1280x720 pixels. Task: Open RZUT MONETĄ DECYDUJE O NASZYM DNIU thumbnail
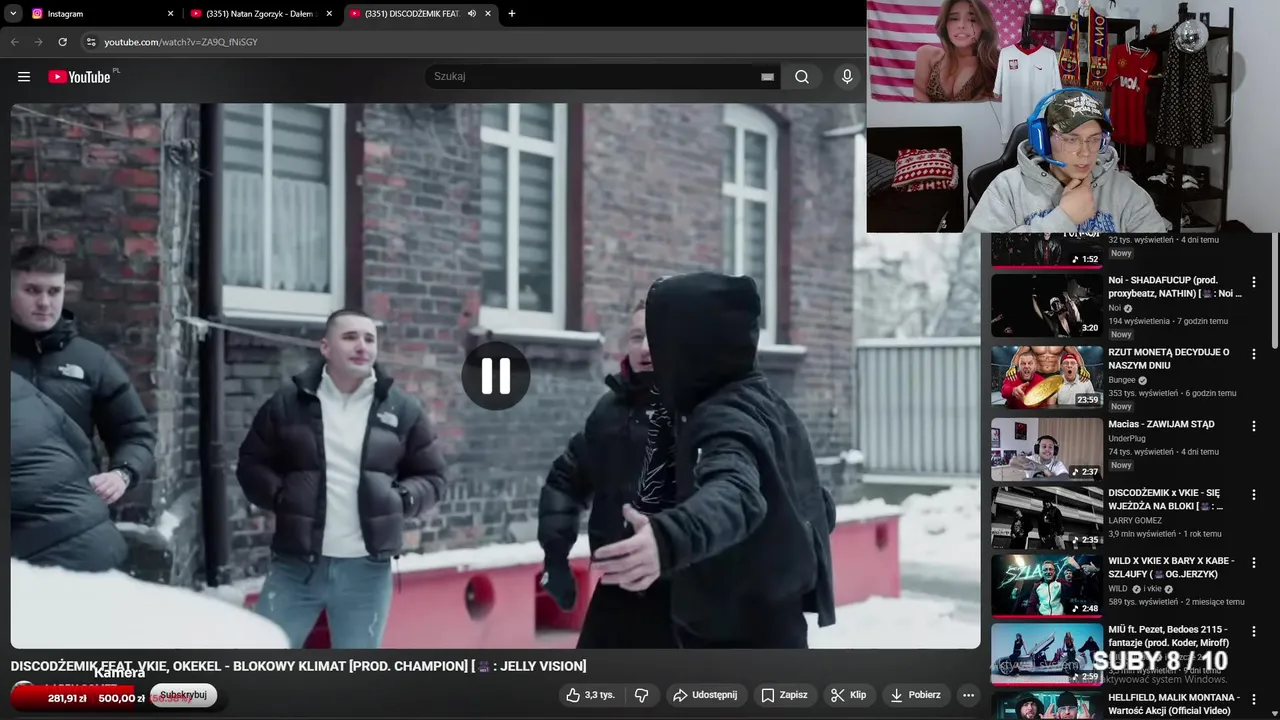click(1047, 377)
